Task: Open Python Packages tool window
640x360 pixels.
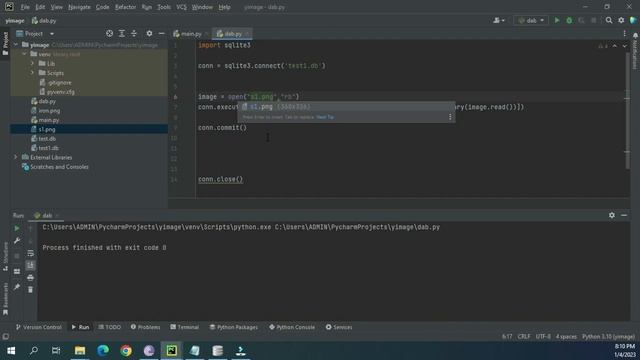Action: (233, 327)
